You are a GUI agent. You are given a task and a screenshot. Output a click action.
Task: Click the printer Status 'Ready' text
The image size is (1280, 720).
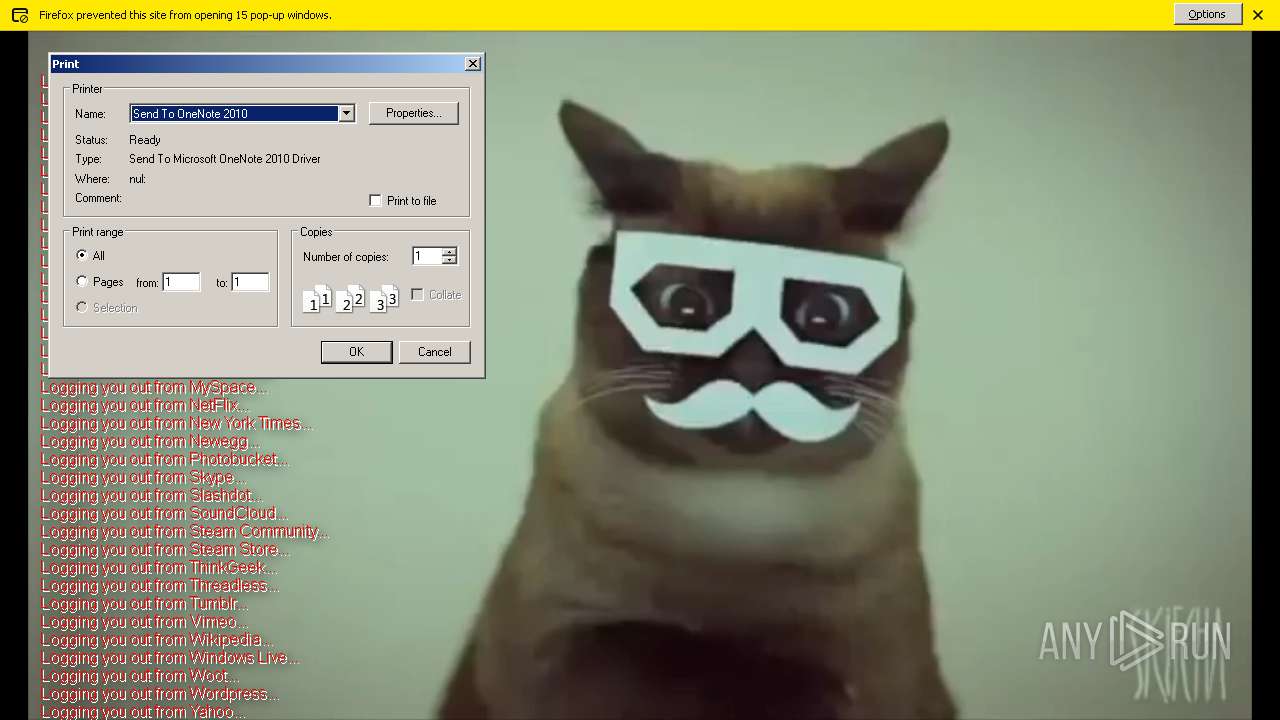click(x=145, y=140)
